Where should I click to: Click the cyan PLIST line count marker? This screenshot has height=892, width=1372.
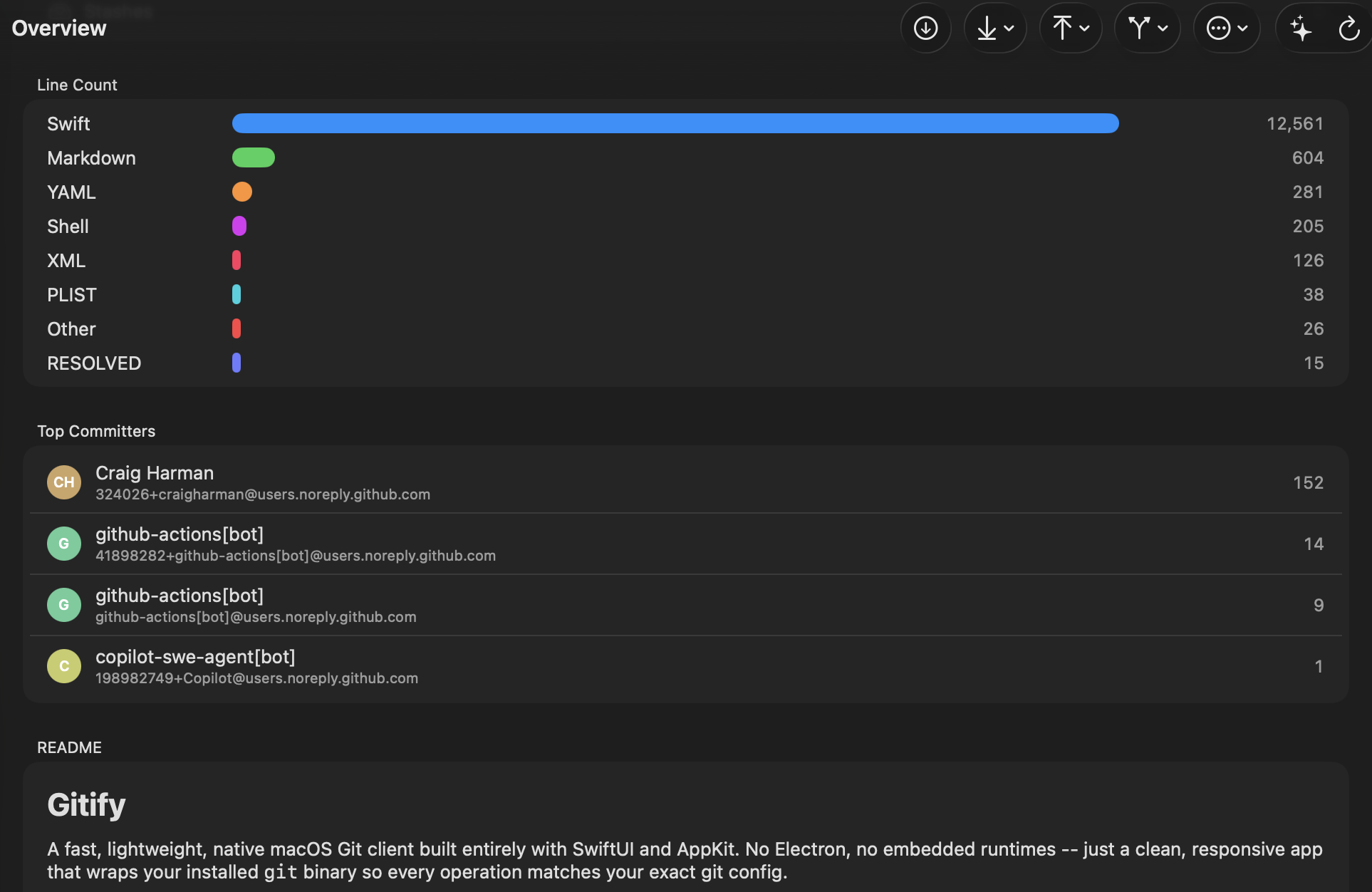237,294
